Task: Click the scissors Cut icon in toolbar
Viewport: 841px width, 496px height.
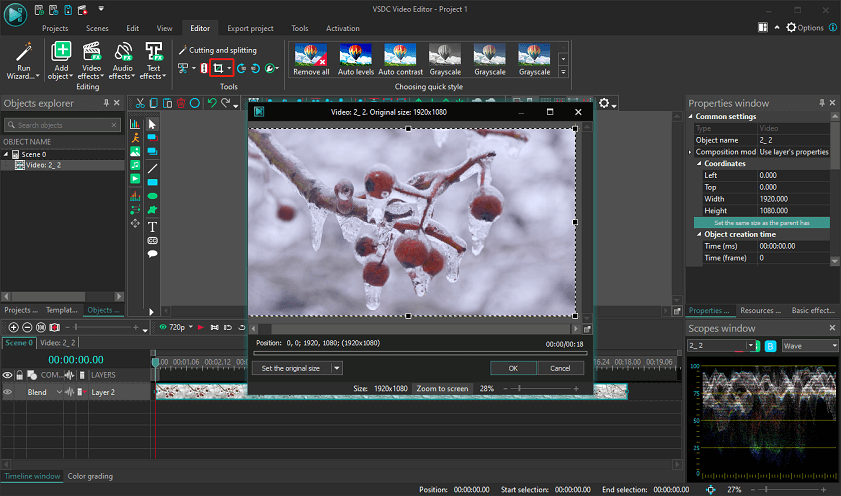Action: (140, 103)
